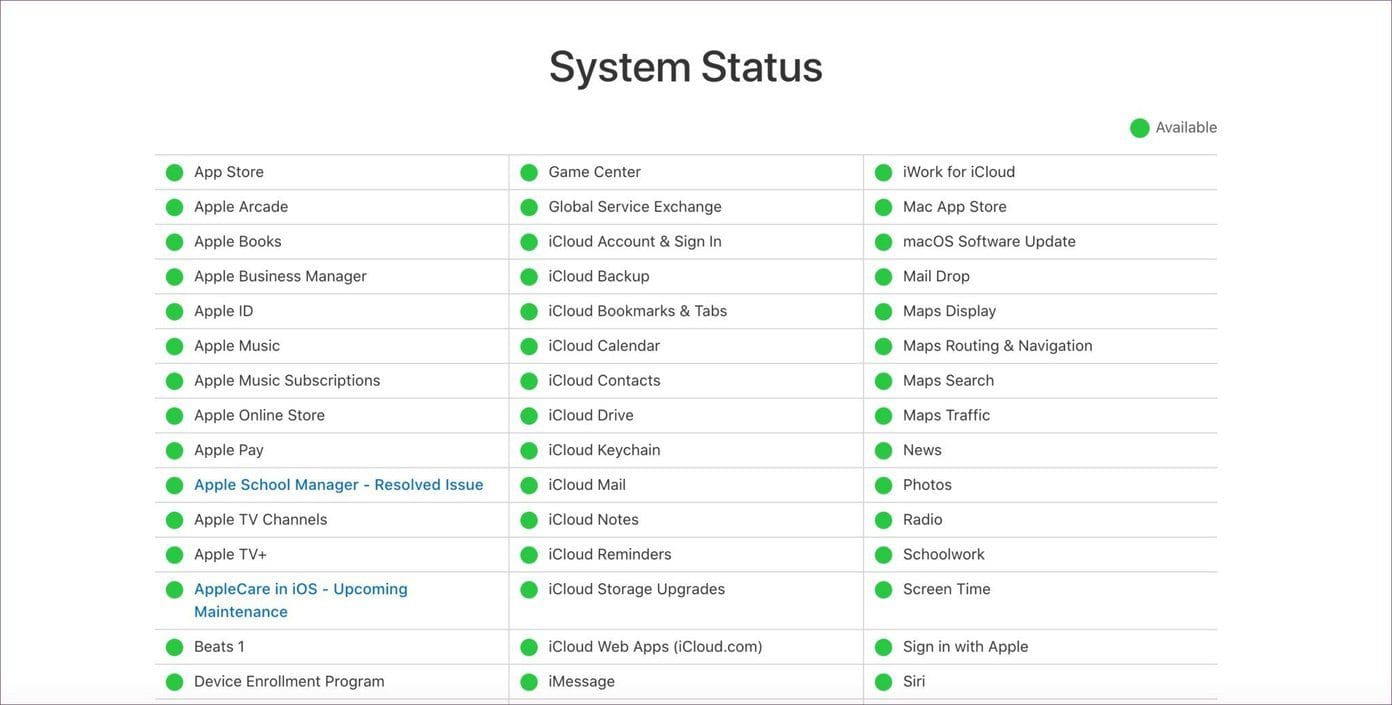This screenshot has width=1392, height=705.
Task: Click the green status dot beside Mail Drop
Action: coord(883,276)
